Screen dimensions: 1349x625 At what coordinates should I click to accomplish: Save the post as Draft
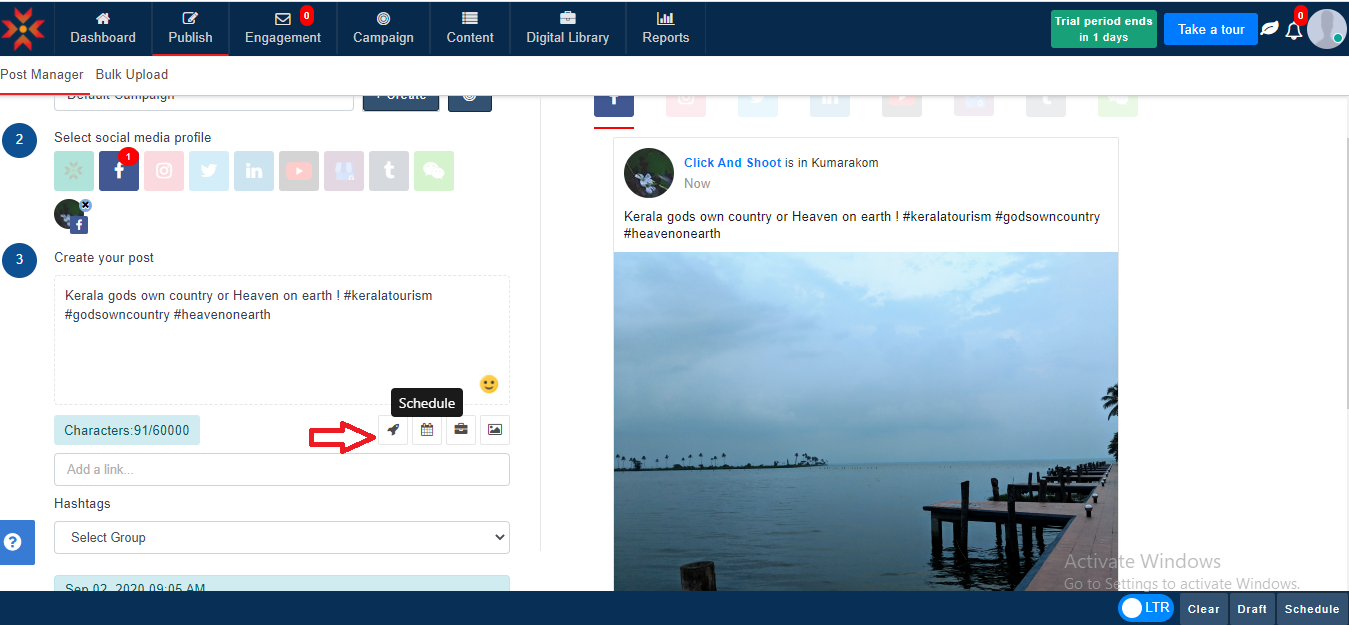[1252, 609]
